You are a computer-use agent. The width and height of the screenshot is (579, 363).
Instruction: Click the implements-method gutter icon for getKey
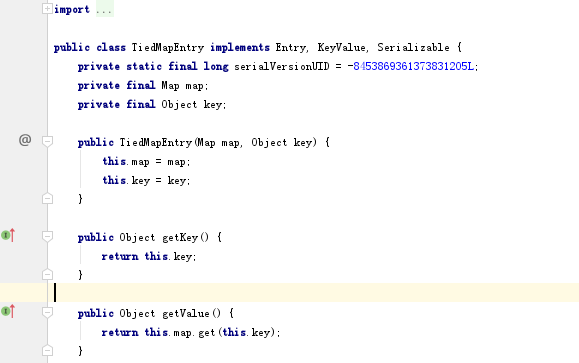point(8,235)
